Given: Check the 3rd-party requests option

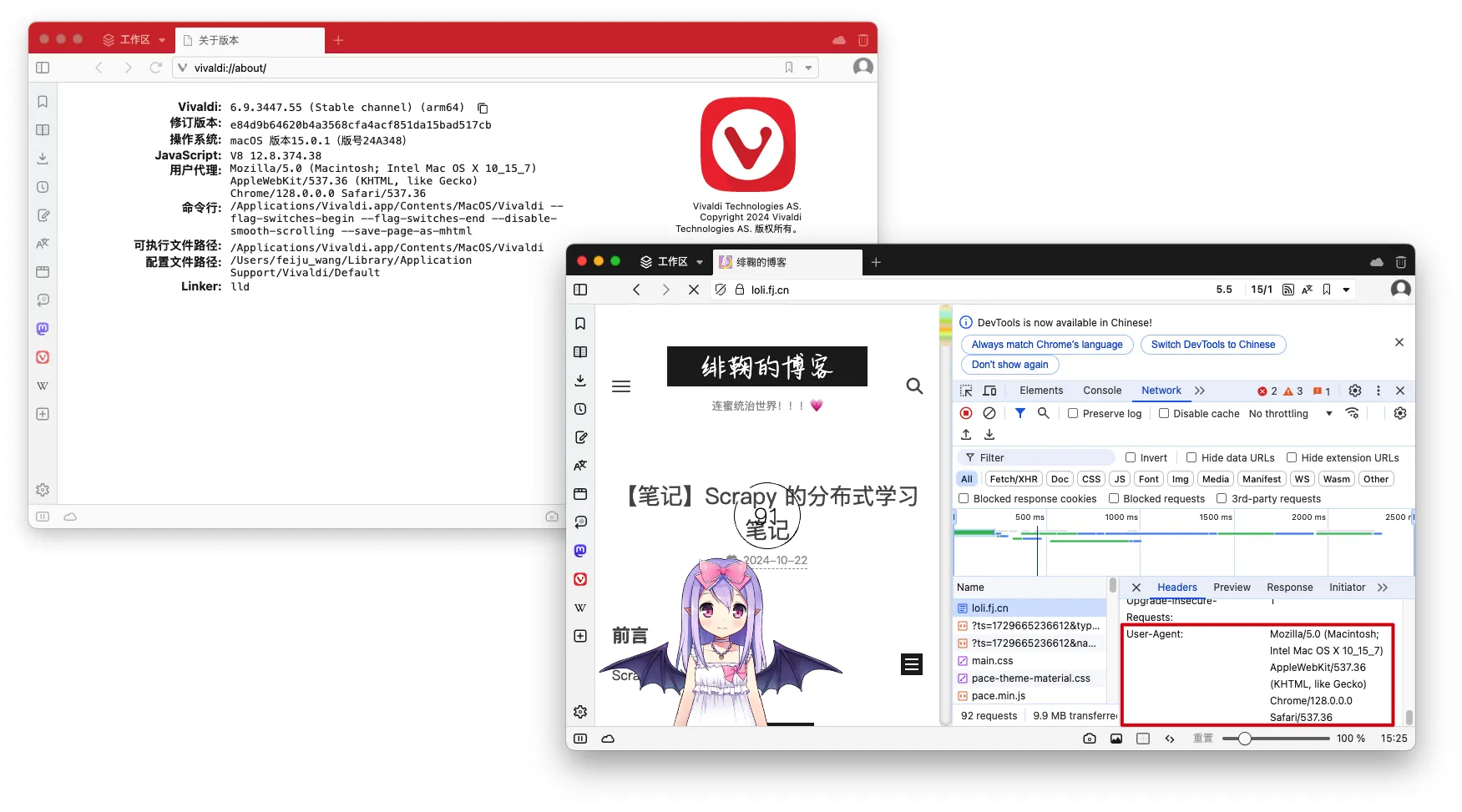Looking at the screenshot, I should (1222, 498).
